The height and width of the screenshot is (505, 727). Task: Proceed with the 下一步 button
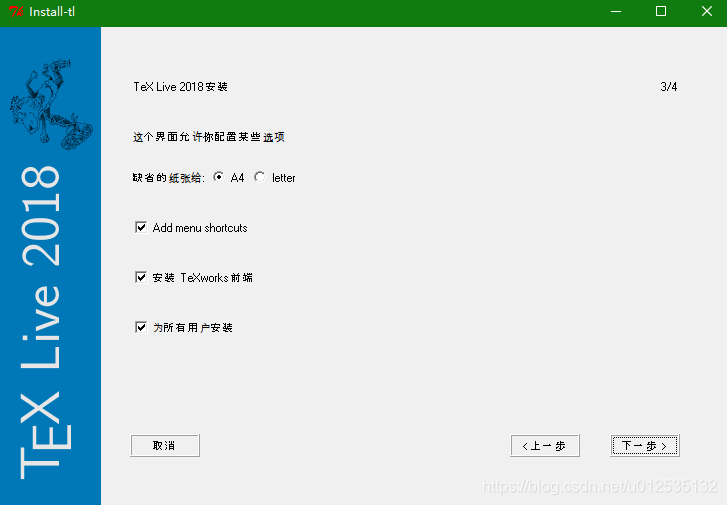click(645, 446)
